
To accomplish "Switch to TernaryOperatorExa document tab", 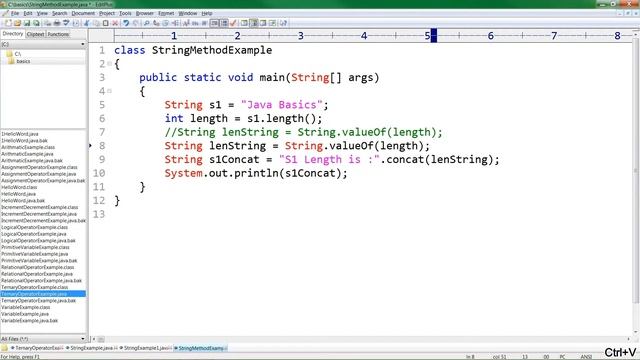I will (x=38, y=348).
